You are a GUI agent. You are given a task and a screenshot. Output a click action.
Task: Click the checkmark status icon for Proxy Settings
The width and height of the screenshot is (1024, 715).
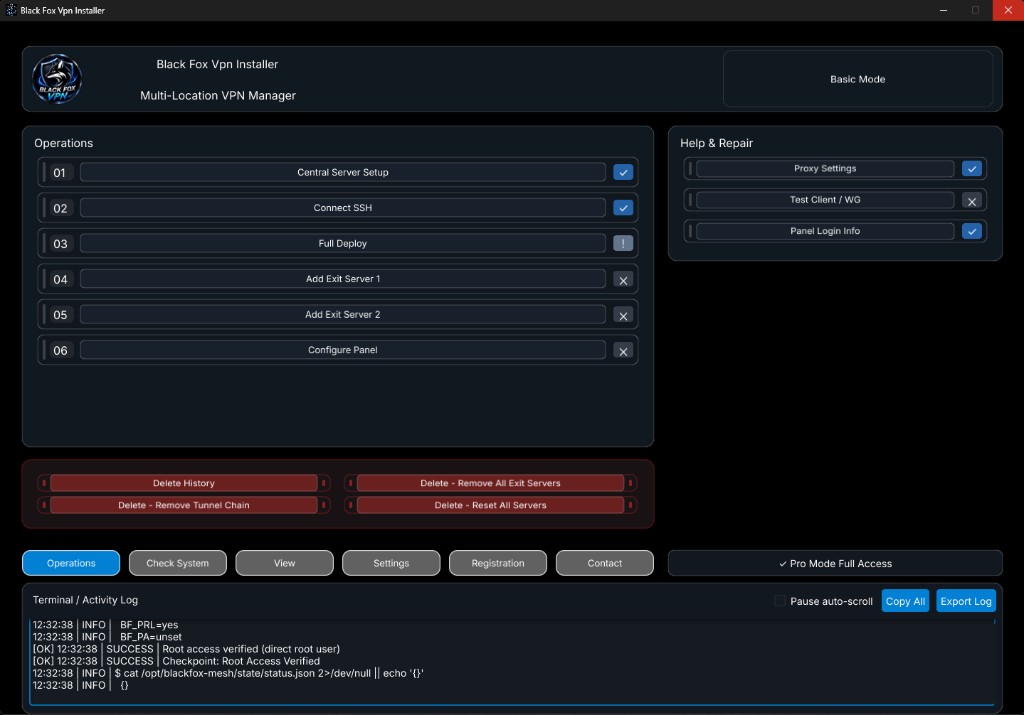click(972, 168)
